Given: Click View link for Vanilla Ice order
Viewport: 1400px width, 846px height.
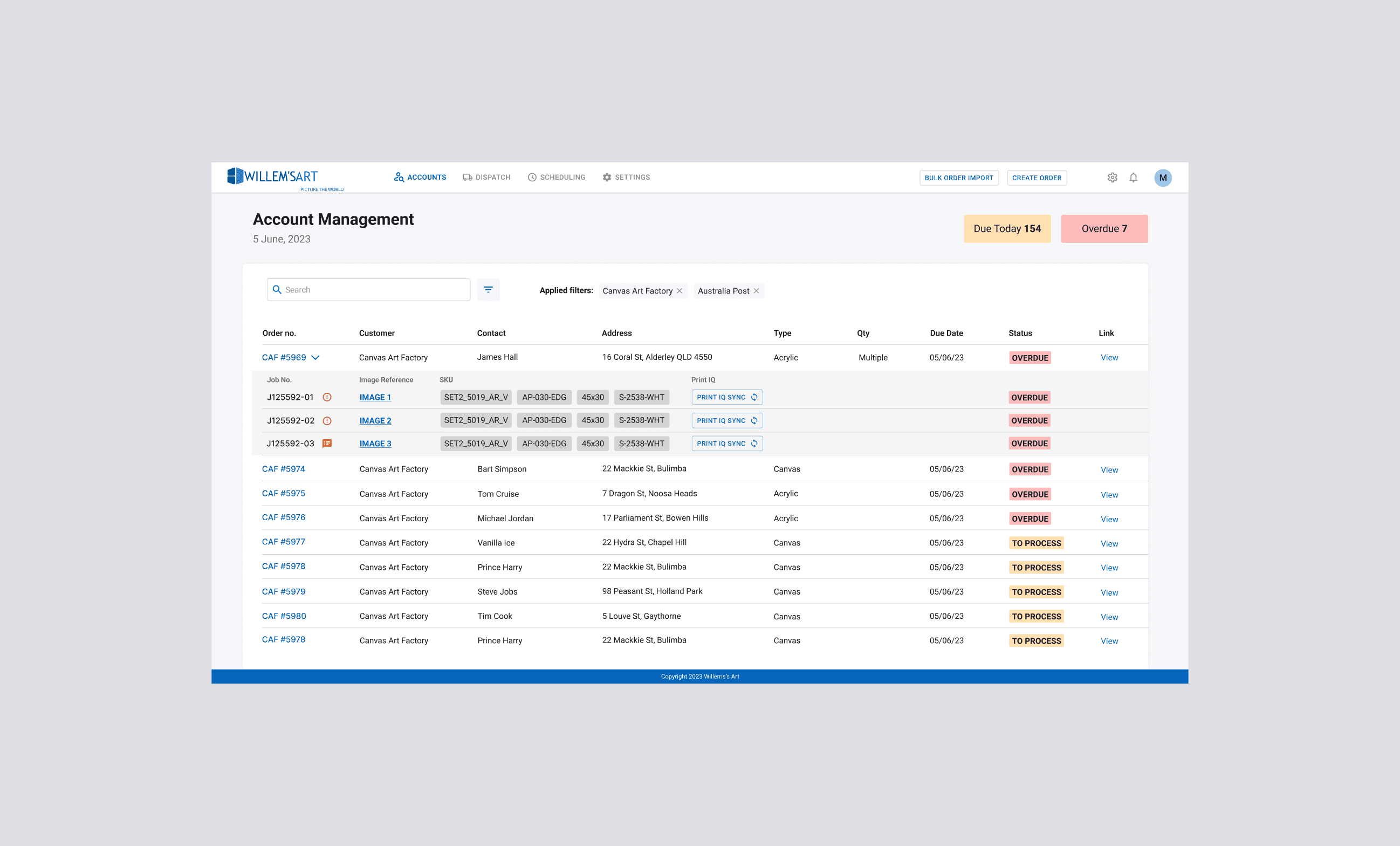Looking at the screenshot, I should tap(1109, 544).
